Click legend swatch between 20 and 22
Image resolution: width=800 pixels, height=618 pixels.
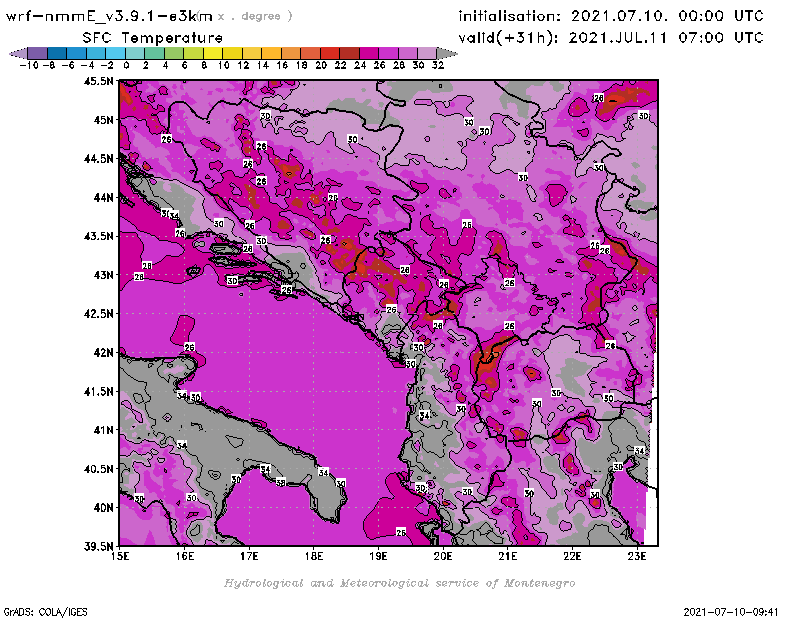click(330, 53)
